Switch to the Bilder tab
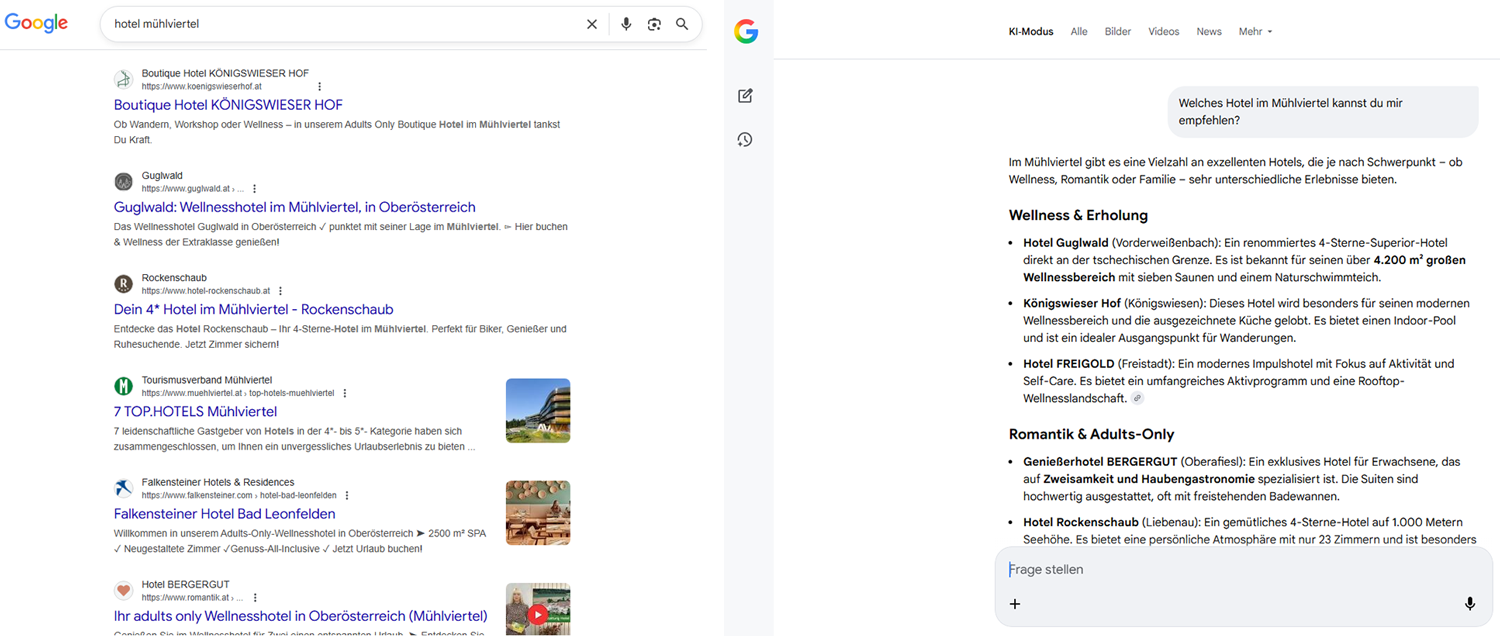The height and width of the screenshot is (636, 1500). [1117, 32]
